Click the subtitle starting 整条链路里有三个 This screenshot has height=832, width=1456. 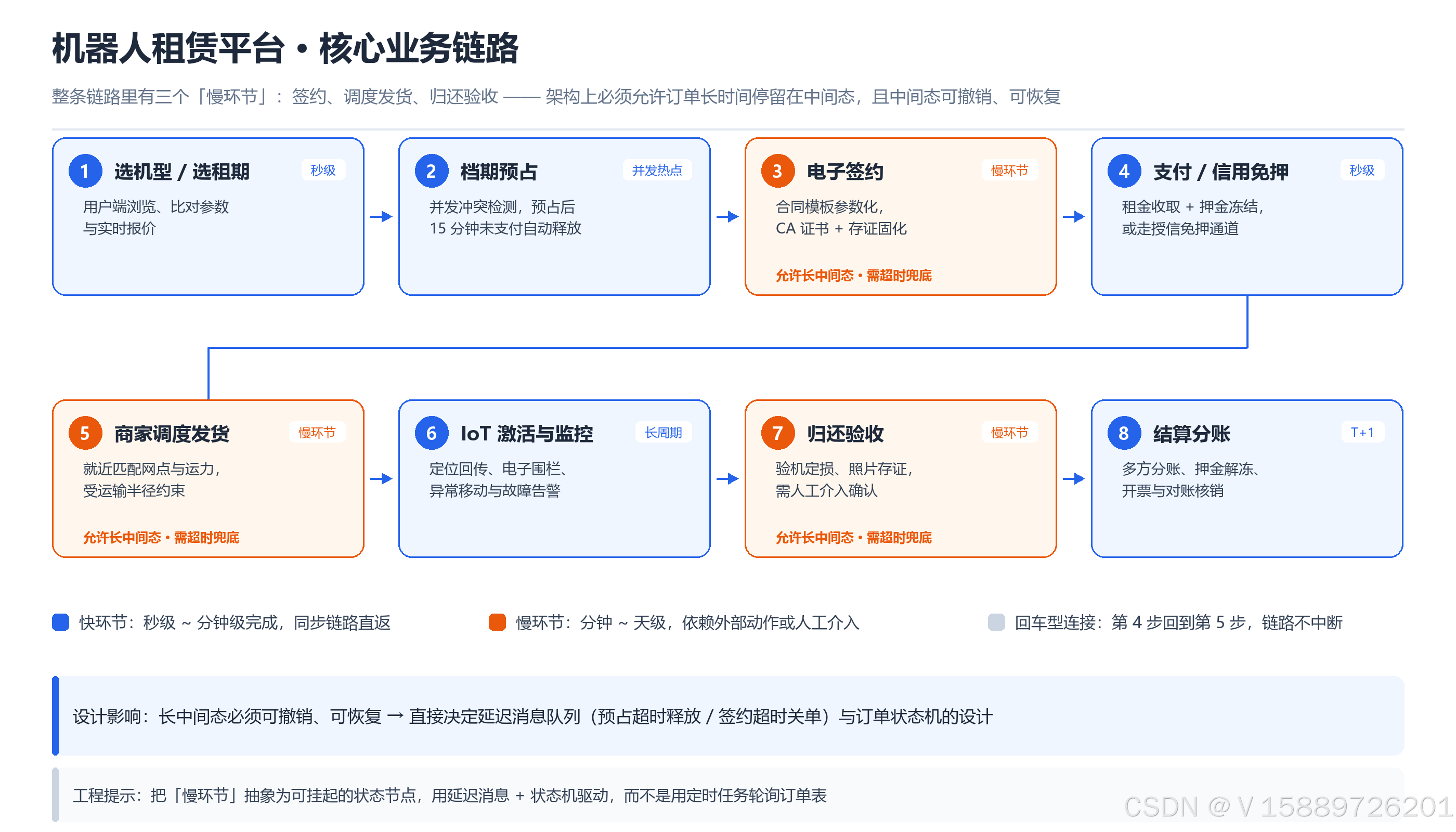pyautogui.click(x=556, y=97)
